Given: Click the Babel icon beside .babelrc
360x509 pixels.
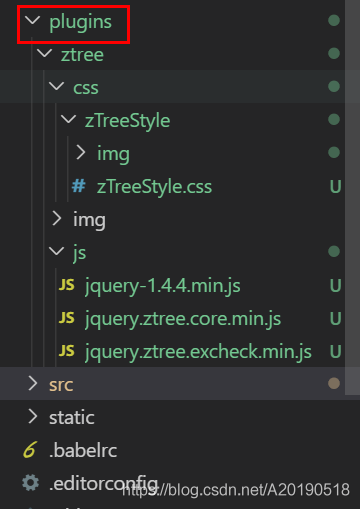Looking at the screenshot, I should (x=30, y=449).
